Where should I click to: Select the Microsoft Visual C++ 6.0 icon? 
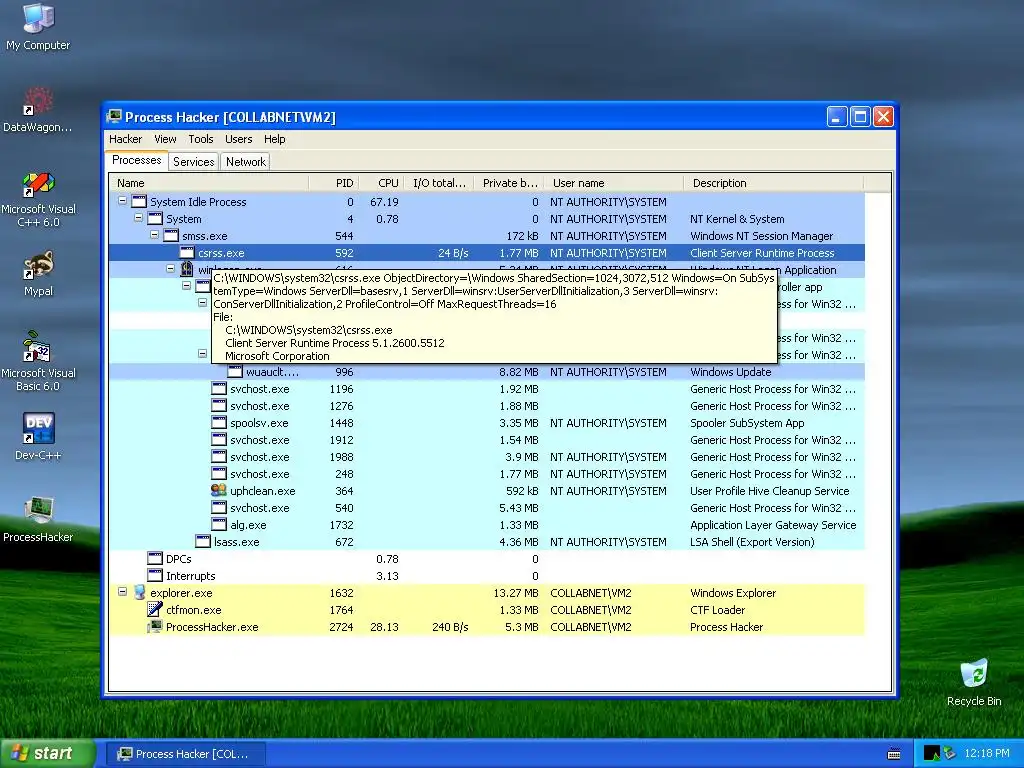point(38,199)
